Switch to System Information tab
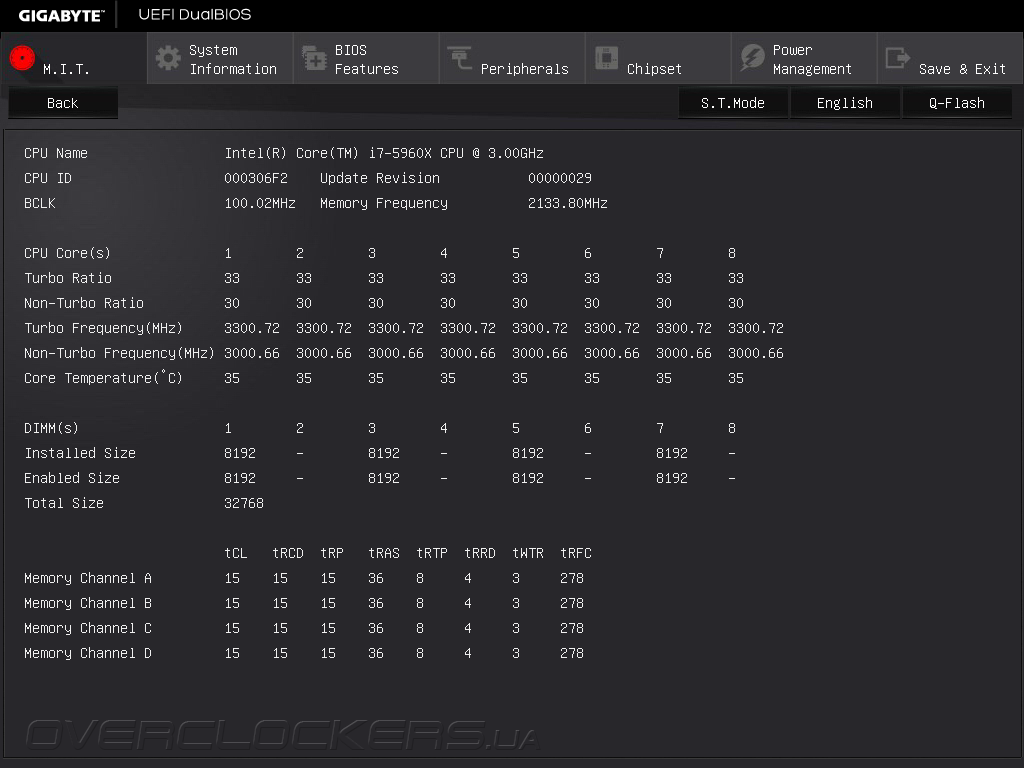1024x768 pixels. pos(220,59)
